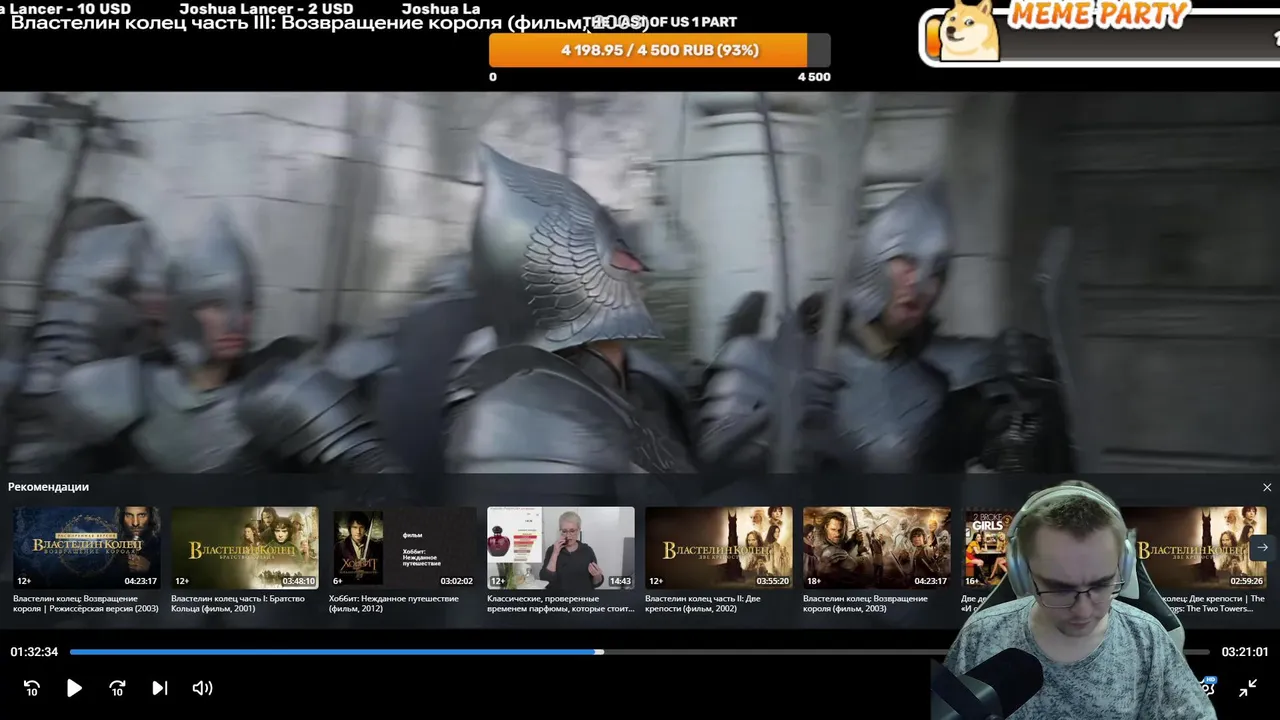1280x720 pixels.
Task: Click title 'Властелин колец часть II: Две крепости'
Action: click(702, 603)
